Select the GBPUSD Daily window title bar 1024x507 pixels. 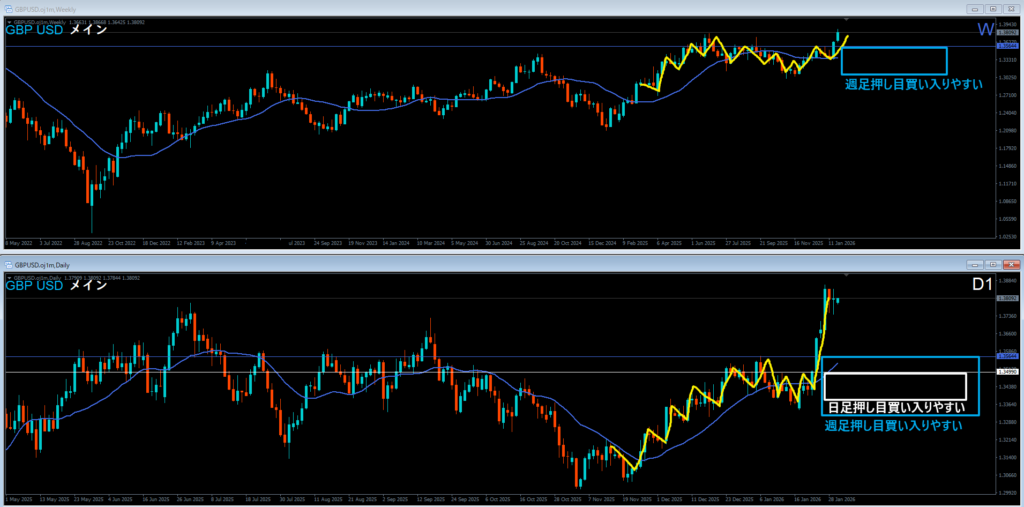pos(400,263)
